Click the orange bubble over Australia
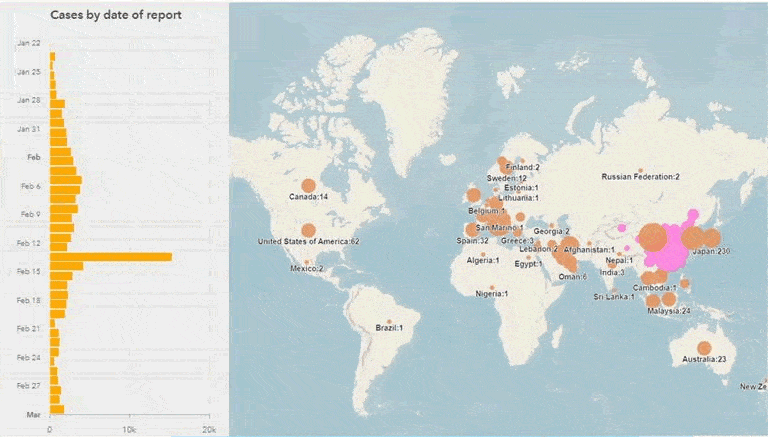This screenshot has height=437, width=768. tap(704, 348)
